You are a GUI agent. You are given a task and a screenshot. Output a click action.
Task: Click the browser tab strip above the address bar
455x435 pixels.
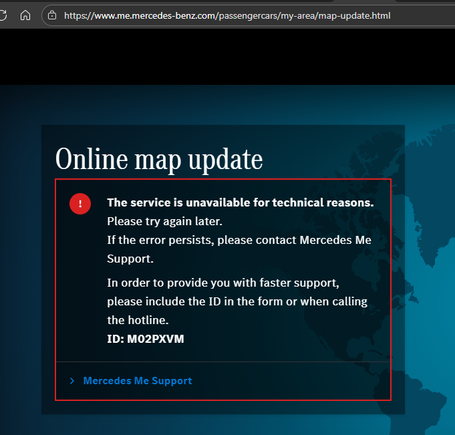point(227,1)
